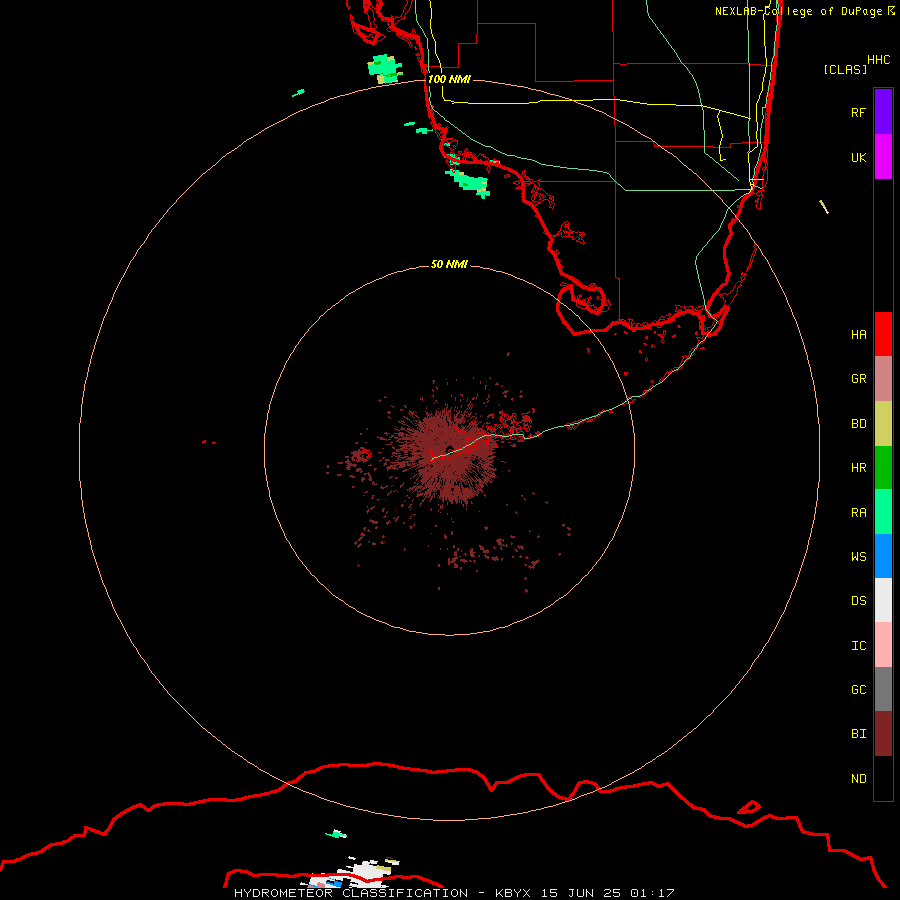900x900 pixels.
Task: Select the GR salmon legend swatch
Action: click(x=883, y=379)
